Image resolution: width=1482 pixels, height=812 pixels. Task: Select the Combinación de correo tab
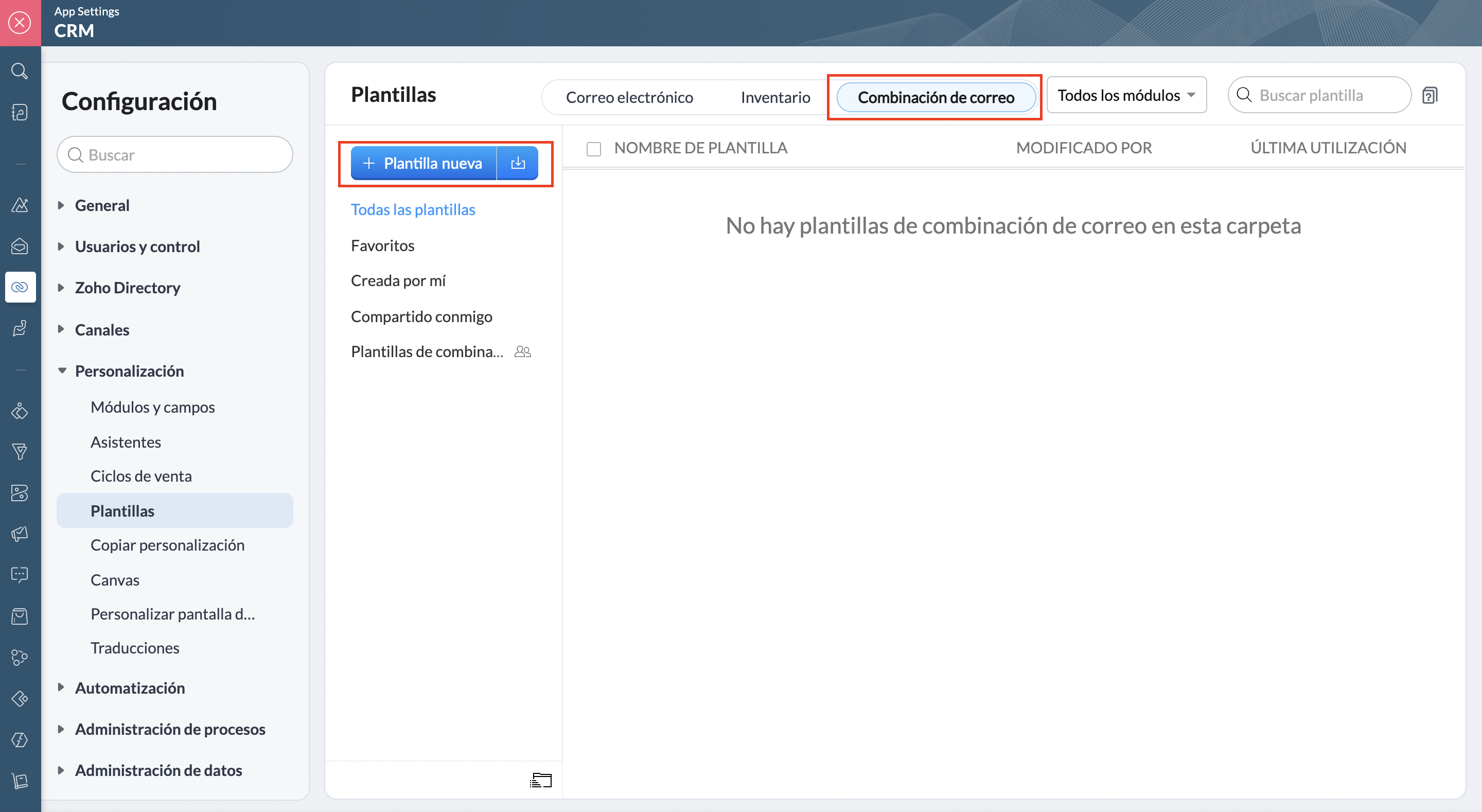[936, 97]
